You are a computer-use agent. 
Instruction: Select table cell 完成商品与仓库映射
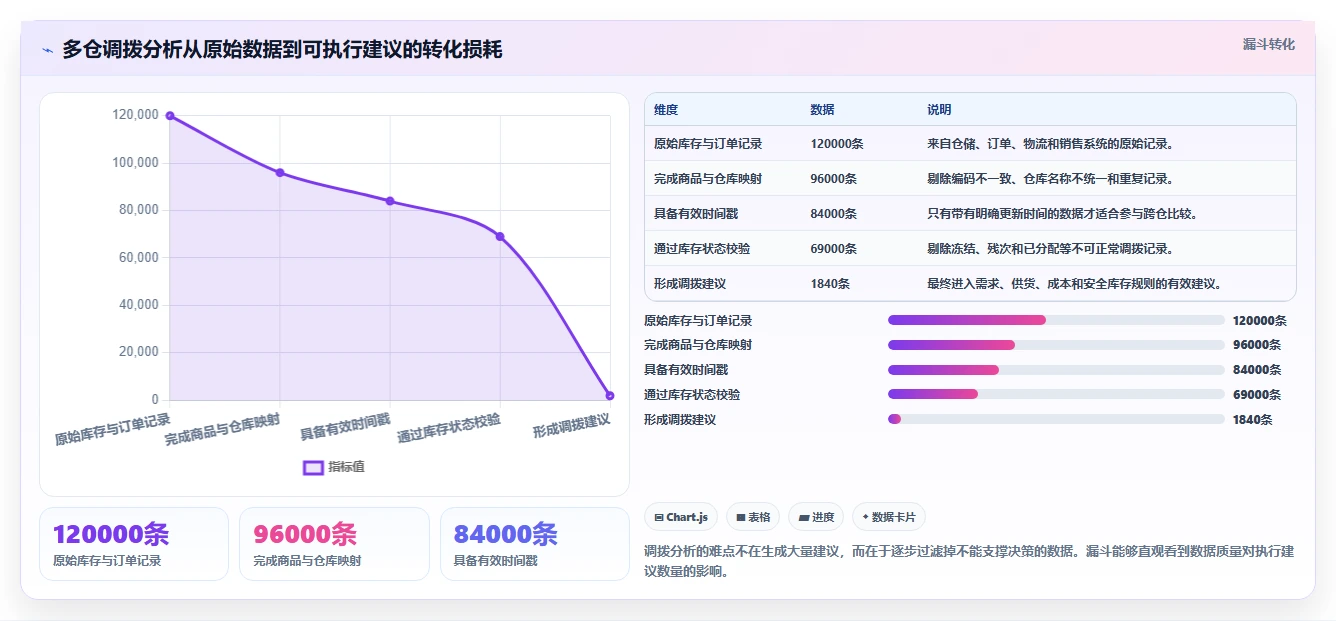point(708,179)
